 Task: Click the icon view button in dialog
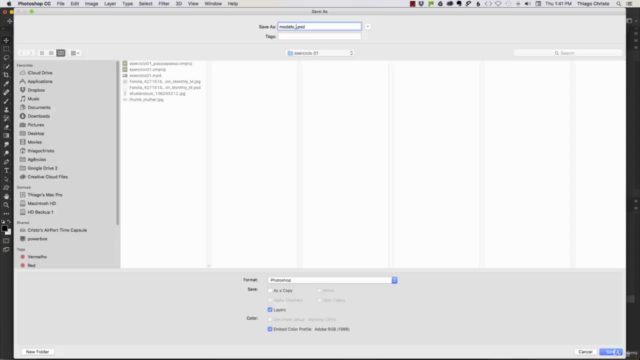tap(42, 53)
